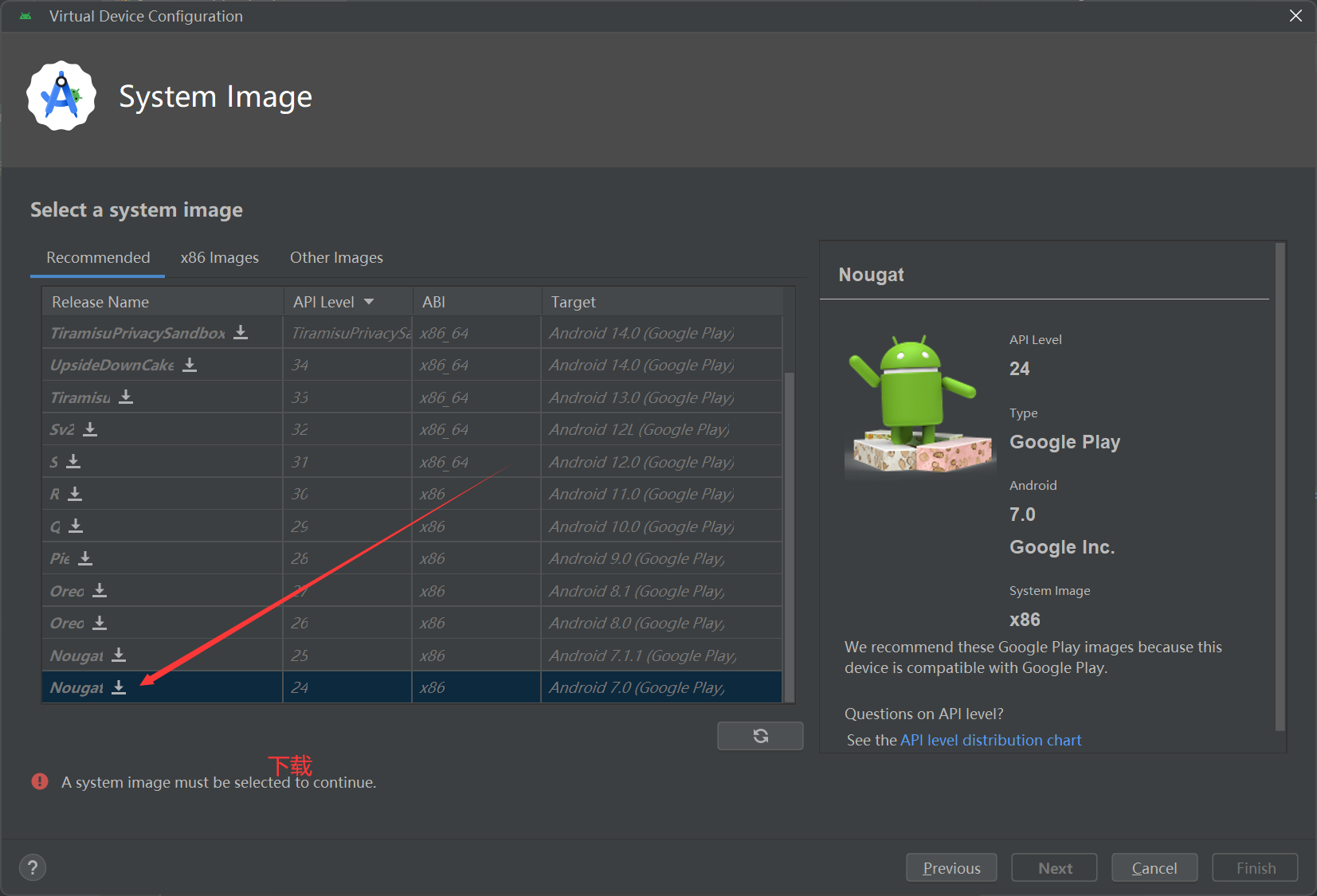Select the Android 8.0 (Google Play) row
Image resolution: width=1317 pixels, height=896 pixels.
412,623
